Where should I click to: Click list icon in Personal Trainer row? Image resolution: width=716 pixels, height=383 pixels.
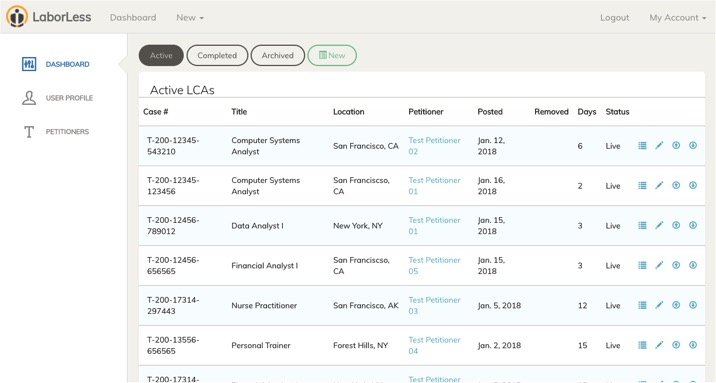pyautogui.click(x=642, y=345)
